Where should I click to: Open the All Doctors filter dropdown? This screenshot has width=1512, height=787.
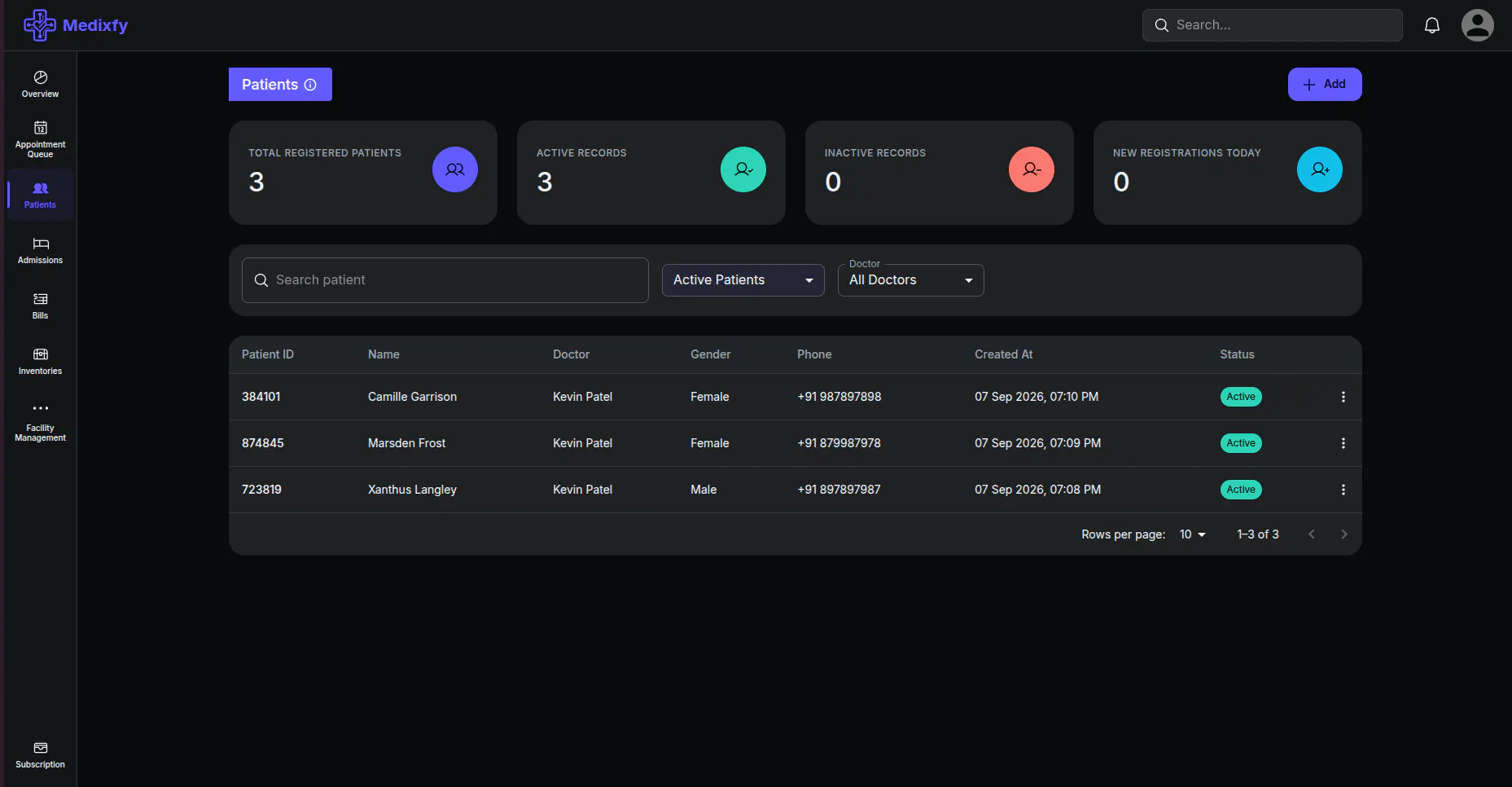click(911, 280)
